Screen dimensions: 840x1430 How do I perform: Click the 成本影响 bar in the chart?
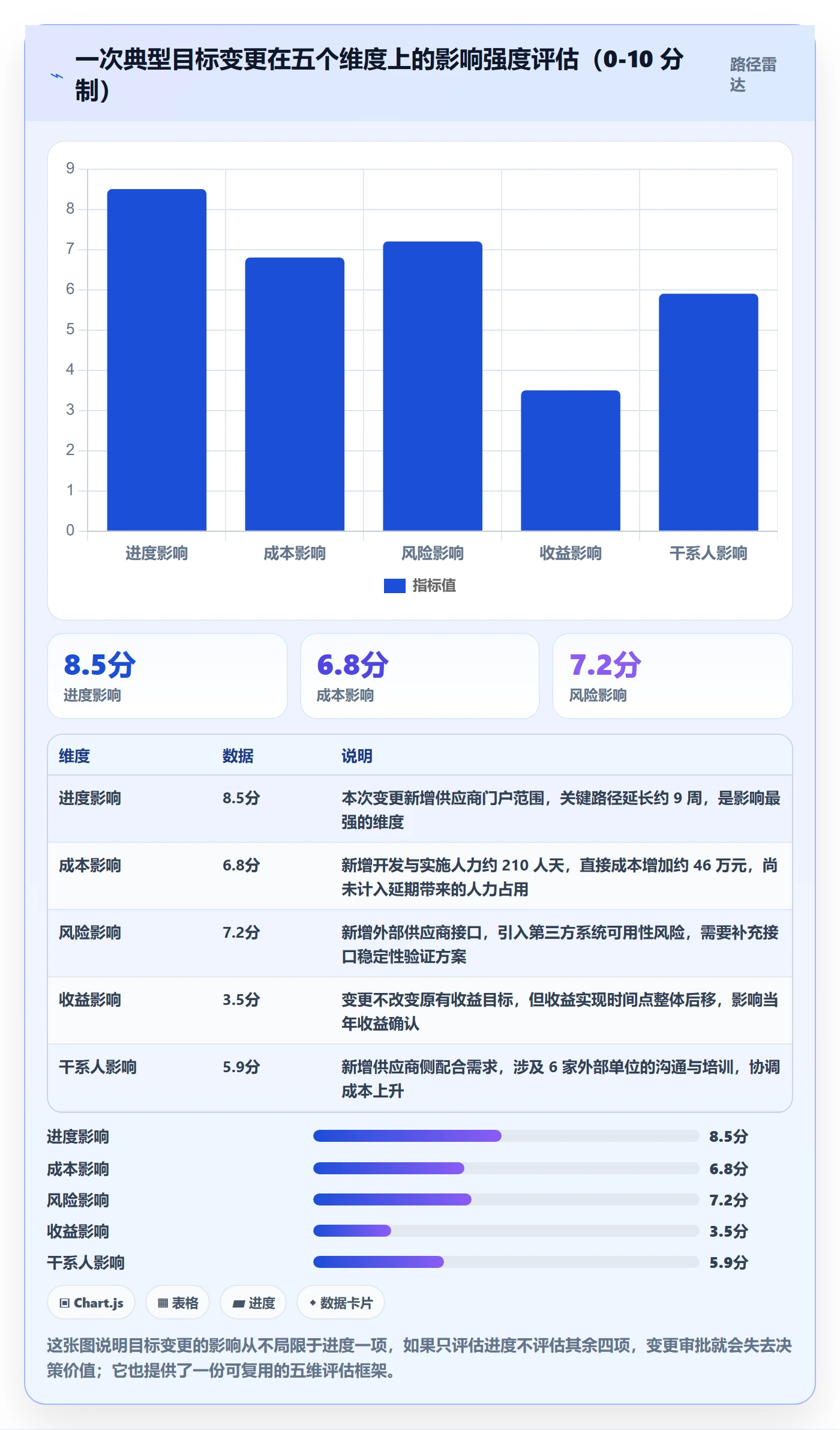[x=295, y=394]
